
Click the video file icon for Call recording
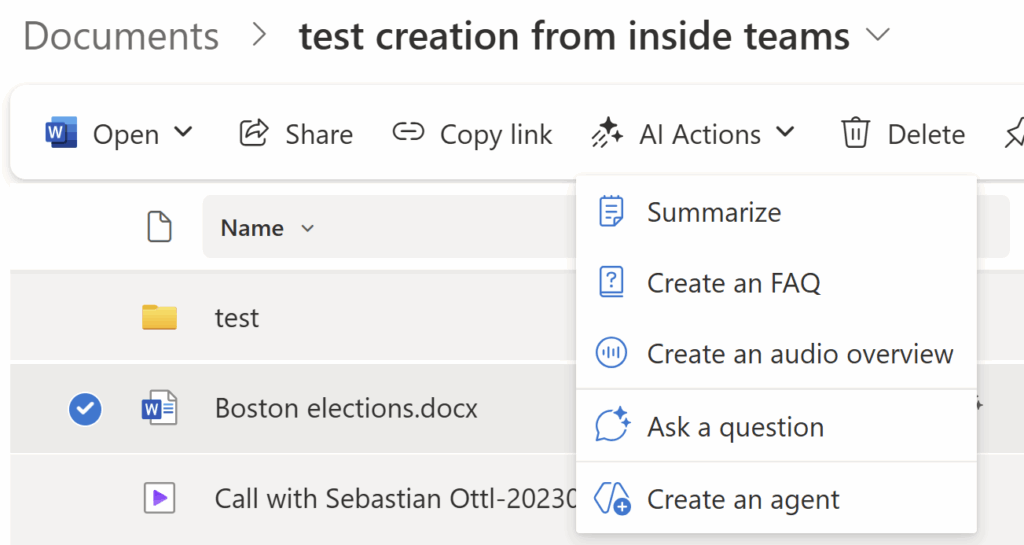pos(159,497)
